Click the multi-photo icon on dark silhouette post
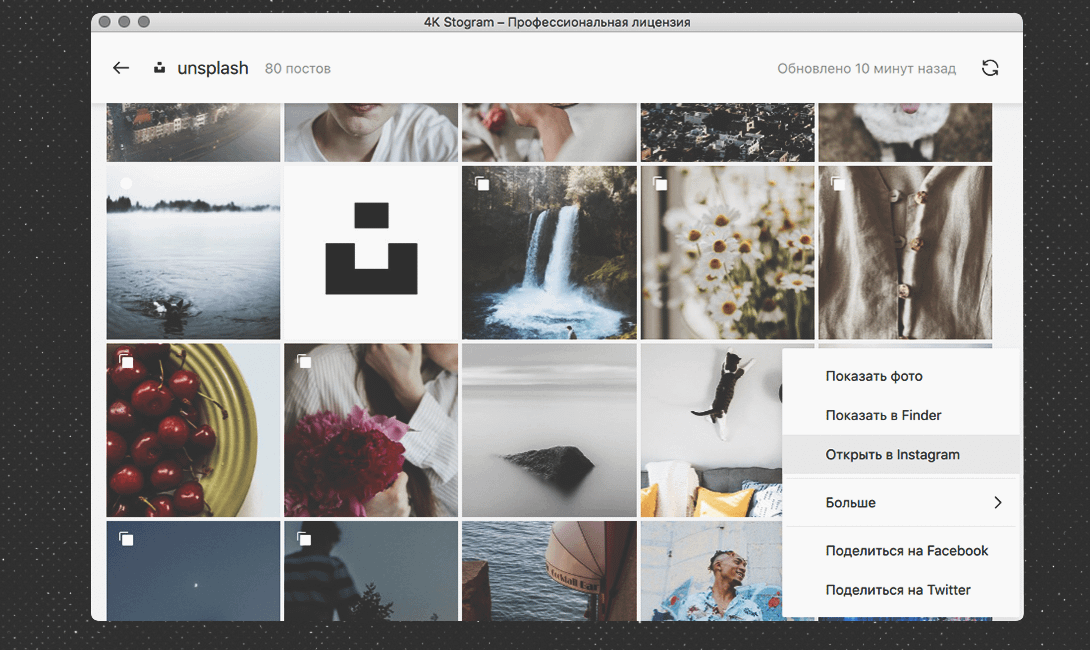 click(304, 539)
